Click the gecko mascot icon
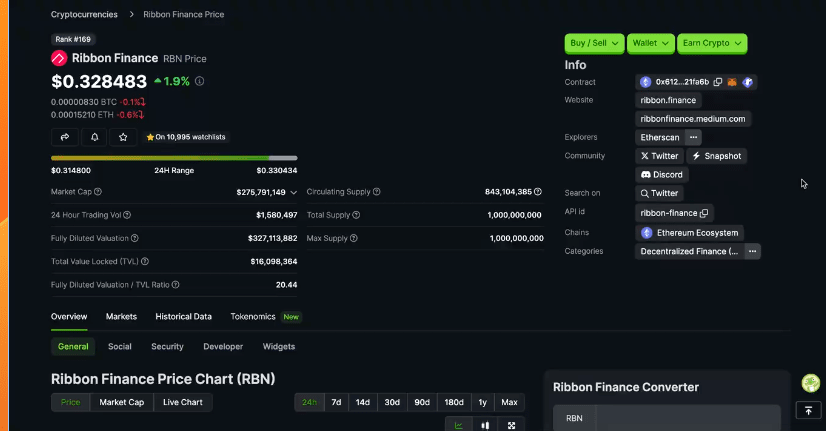Screen dimensions: 826x431 click(811, 383)
